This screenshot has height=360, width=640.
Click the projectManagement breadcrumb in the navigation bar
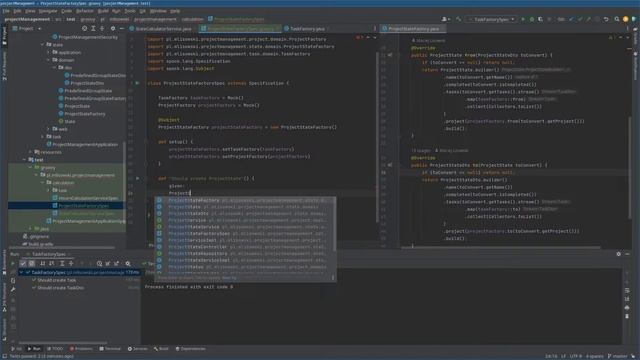27,19
